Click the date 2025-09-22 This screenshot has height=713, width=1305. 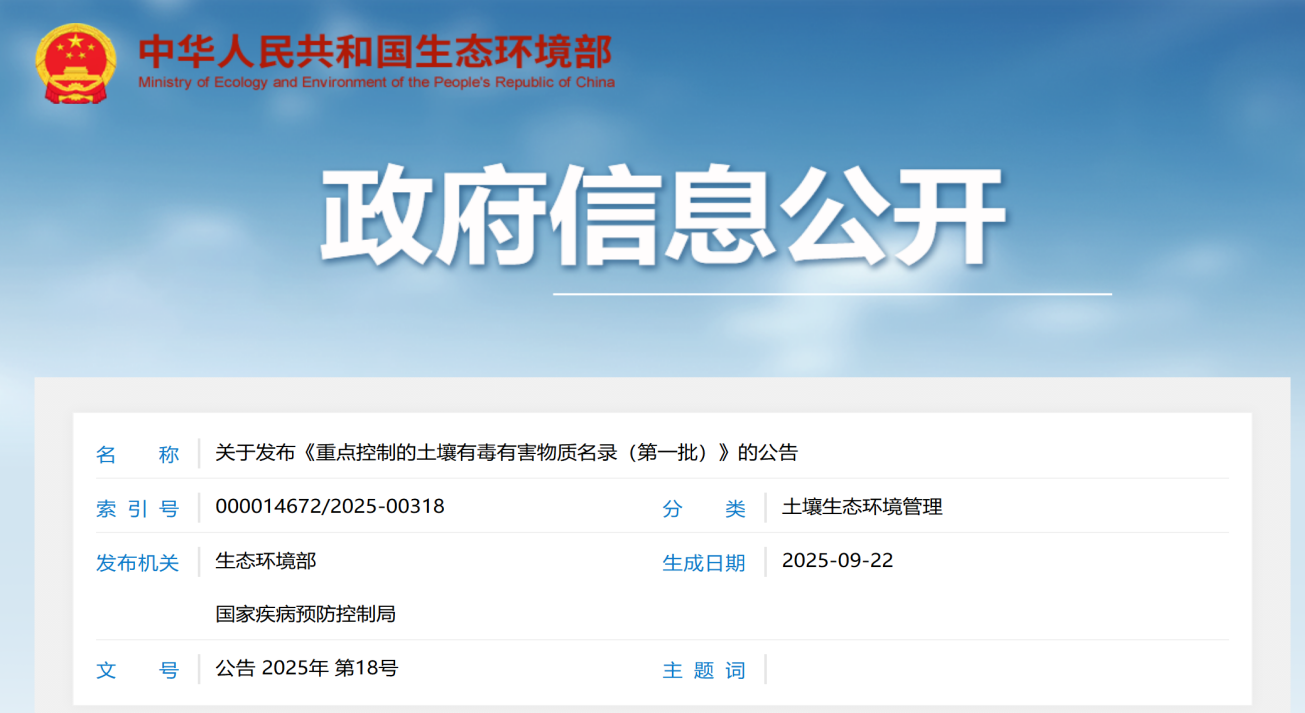pyautogui.click(x=837, y=561)
